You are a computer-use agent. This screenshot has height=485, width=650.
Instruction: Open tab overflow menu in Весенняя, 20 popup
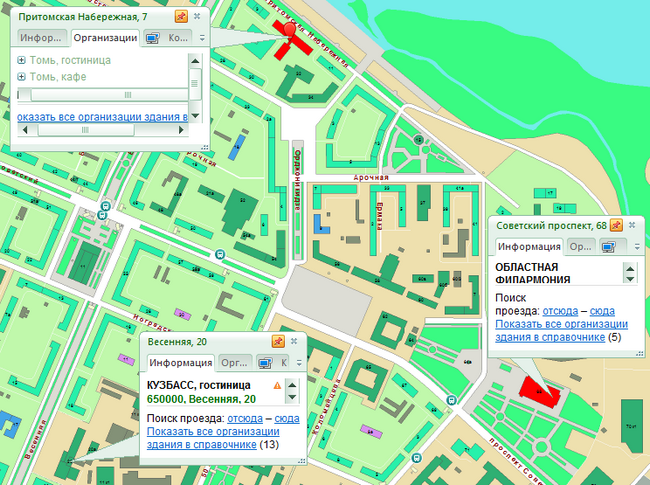[297, 363]
